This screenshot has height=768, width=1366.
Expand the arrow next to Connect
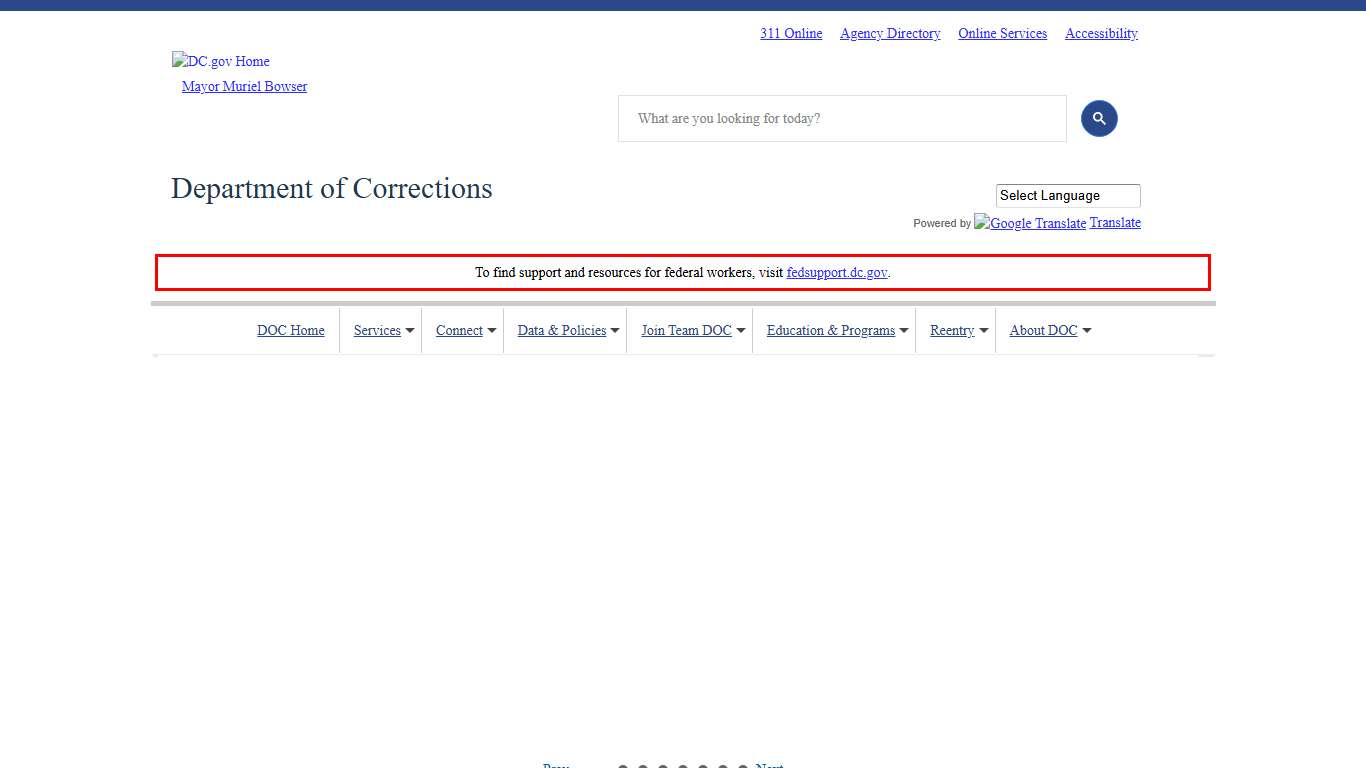coord(492,331)
